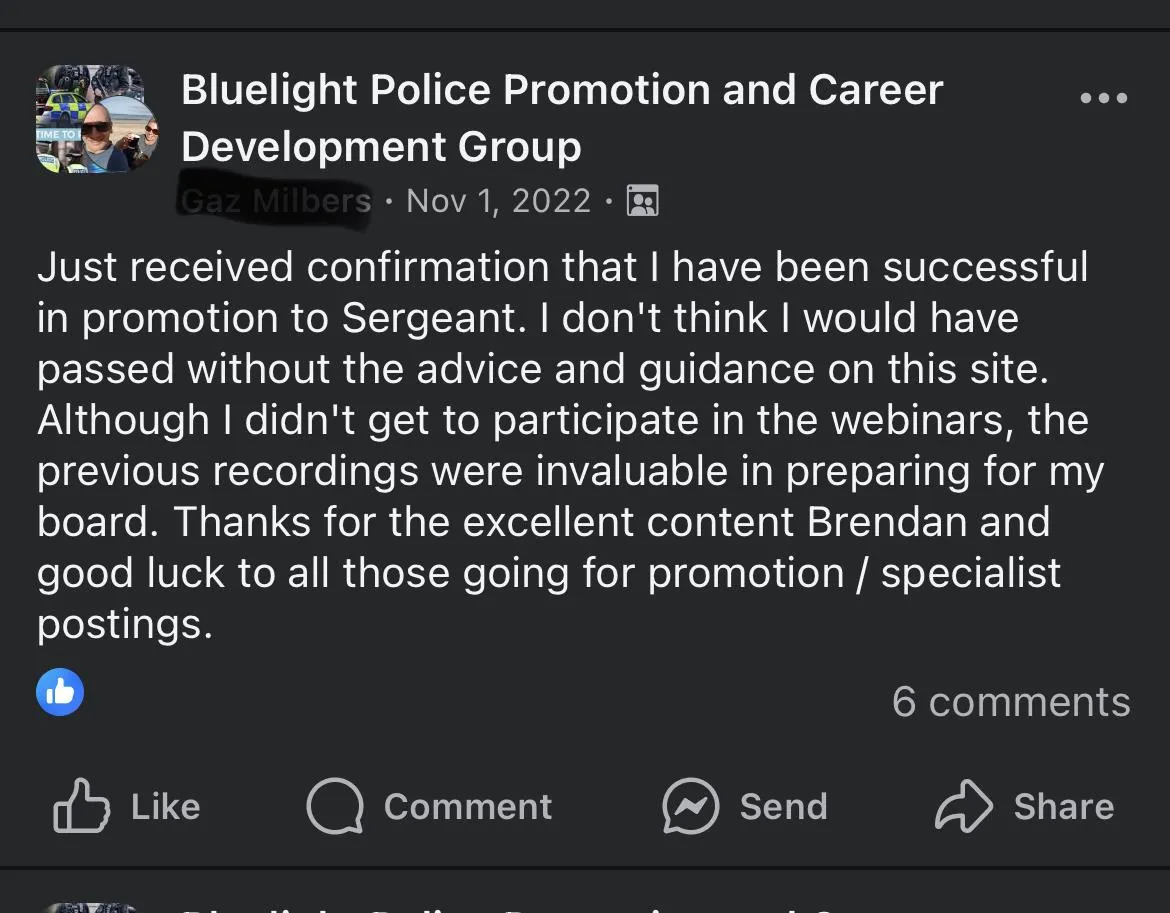Image resolution: width=1170 pixels, height=913 pixels.
Task: Open the group profile picture thumbnail
Action: (96, 119)
